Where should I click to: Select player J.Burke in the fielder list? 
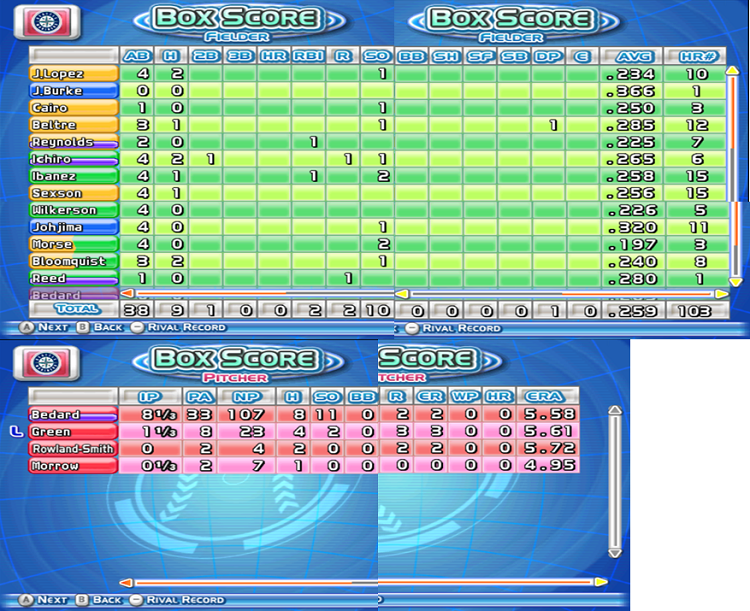point(74,90)
